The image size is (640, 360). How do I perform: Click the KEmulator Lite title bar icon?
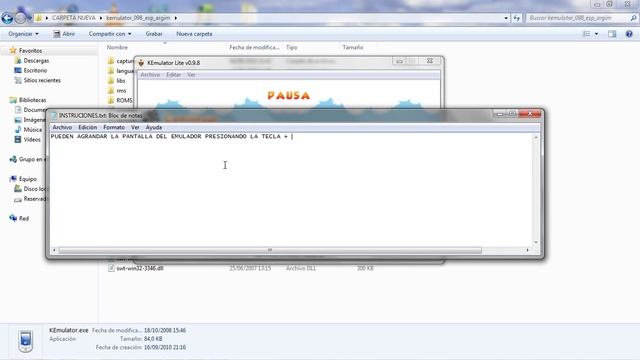point(141,62)
